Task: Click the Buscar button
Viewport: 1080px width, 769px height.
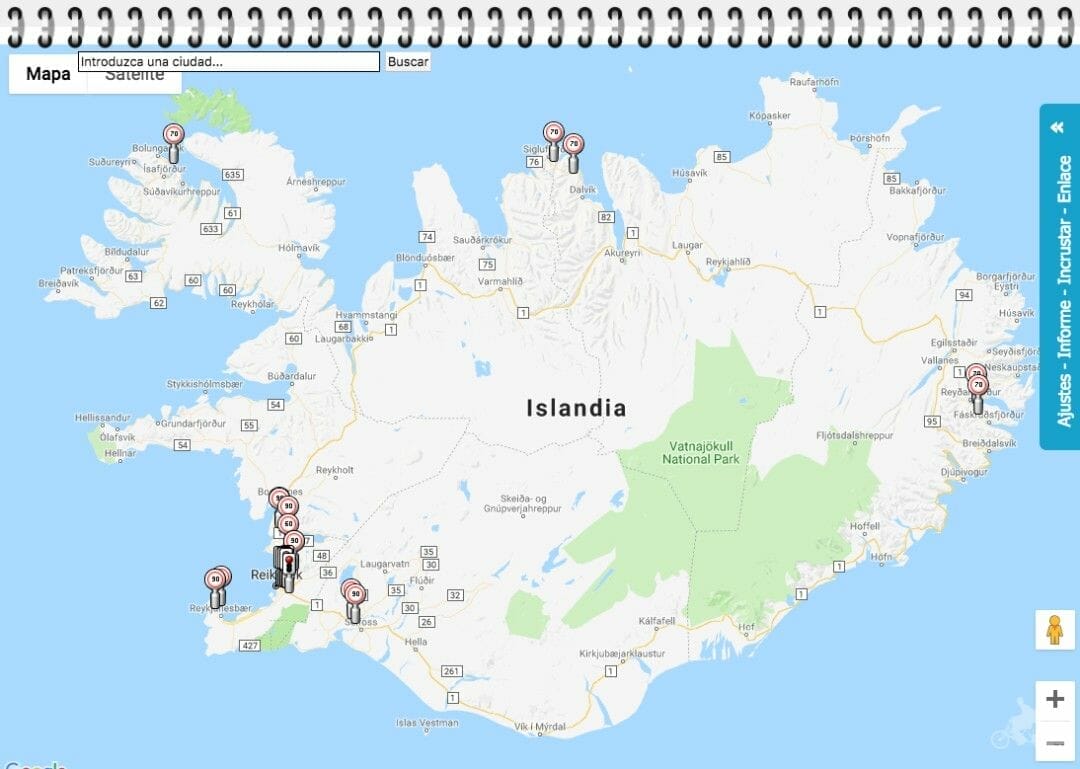Action: point(408,62)
